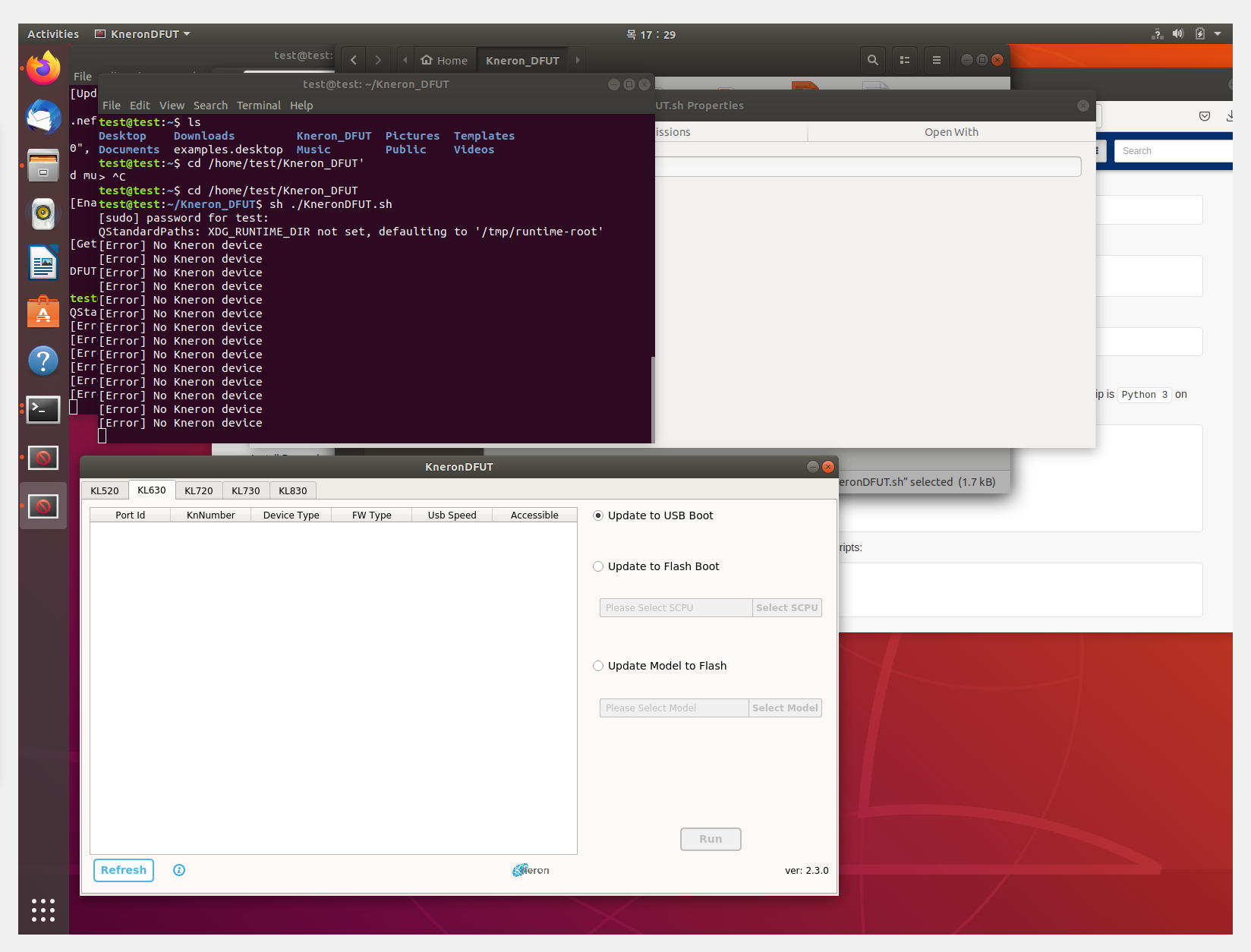Open the Help icon in dock
1251x952 pixels.
43,360
